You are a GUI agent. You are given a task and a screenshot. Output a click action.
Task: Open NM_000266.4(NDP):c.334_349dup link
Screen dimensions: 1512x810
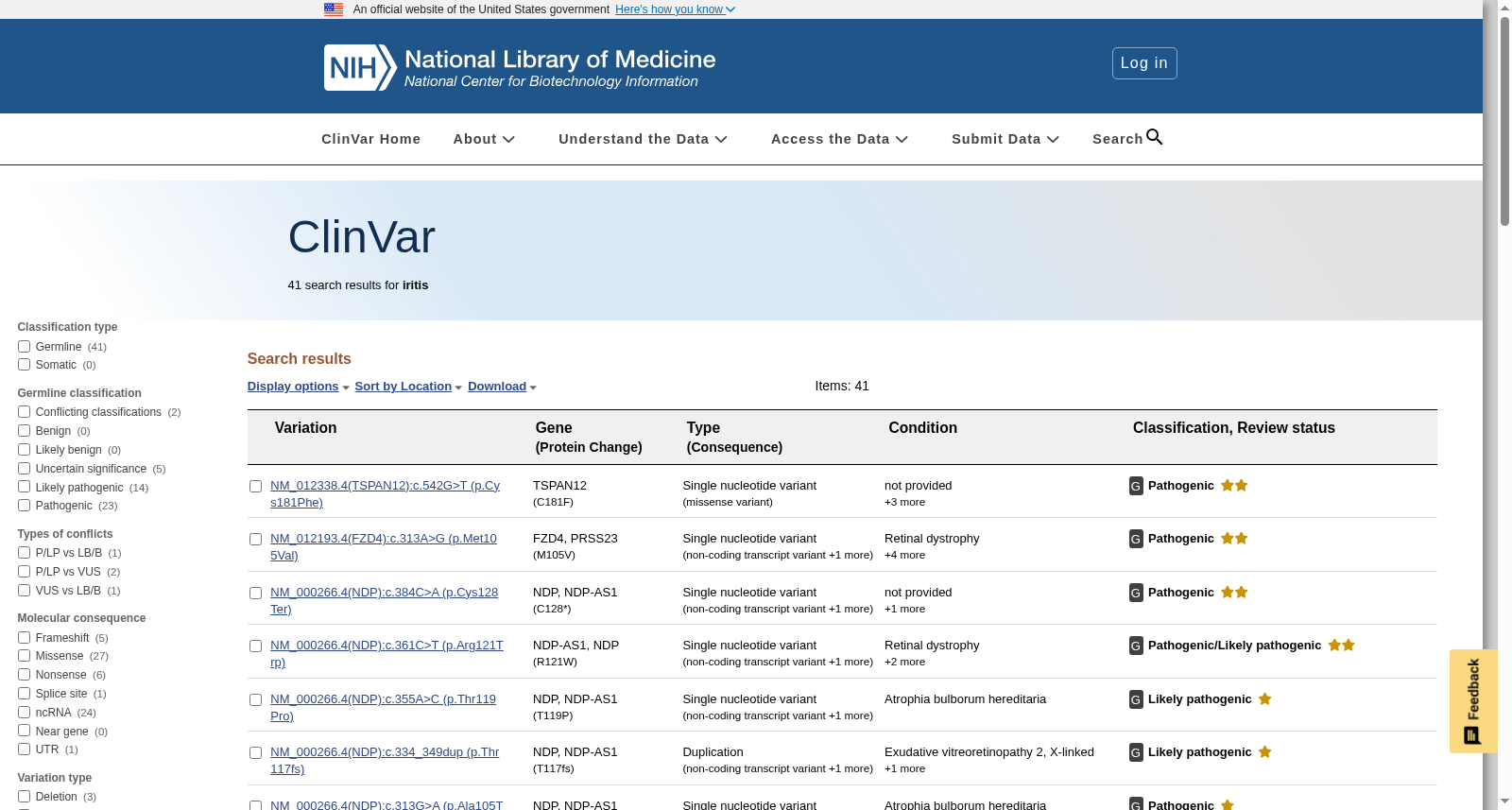[x=385, y=760]
